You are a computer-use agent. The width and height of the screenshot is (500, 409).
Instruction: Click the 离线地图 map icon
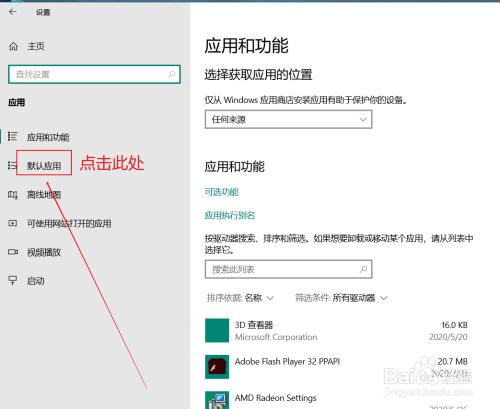pos(13,195)
